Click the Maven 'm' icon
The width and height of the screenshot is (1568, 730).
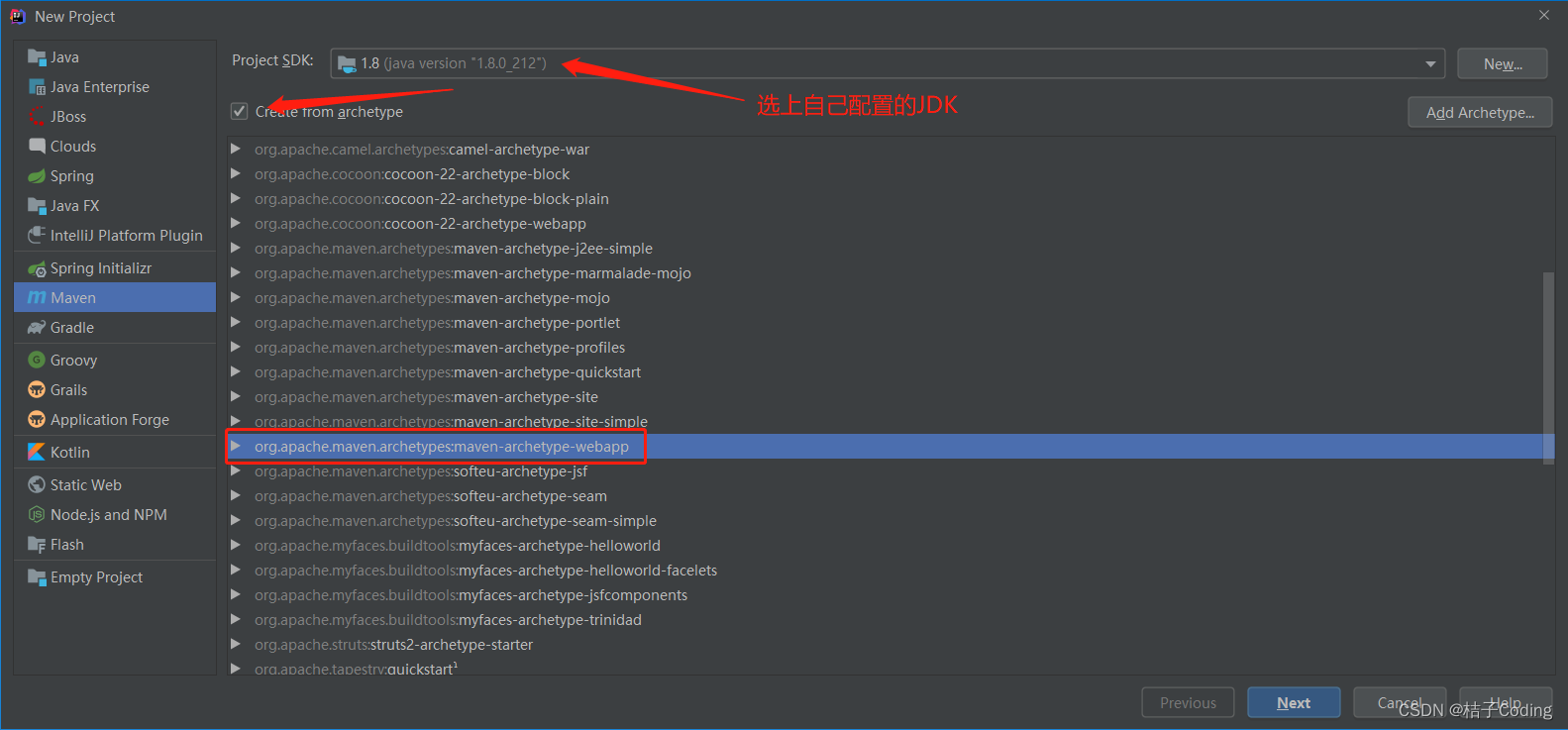tap(37, 298)
